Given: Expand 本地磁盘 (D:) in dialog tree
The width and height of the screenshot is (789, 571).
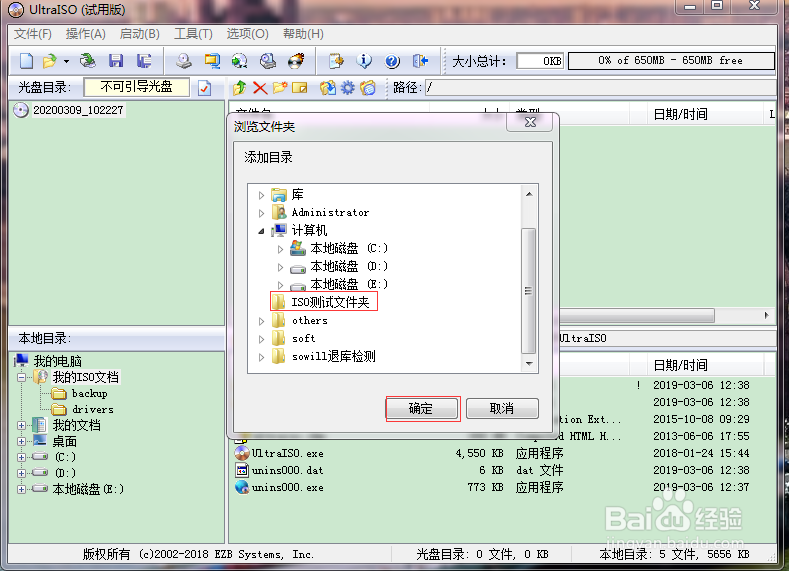Looking at the screenshot, I should [280, 267].
